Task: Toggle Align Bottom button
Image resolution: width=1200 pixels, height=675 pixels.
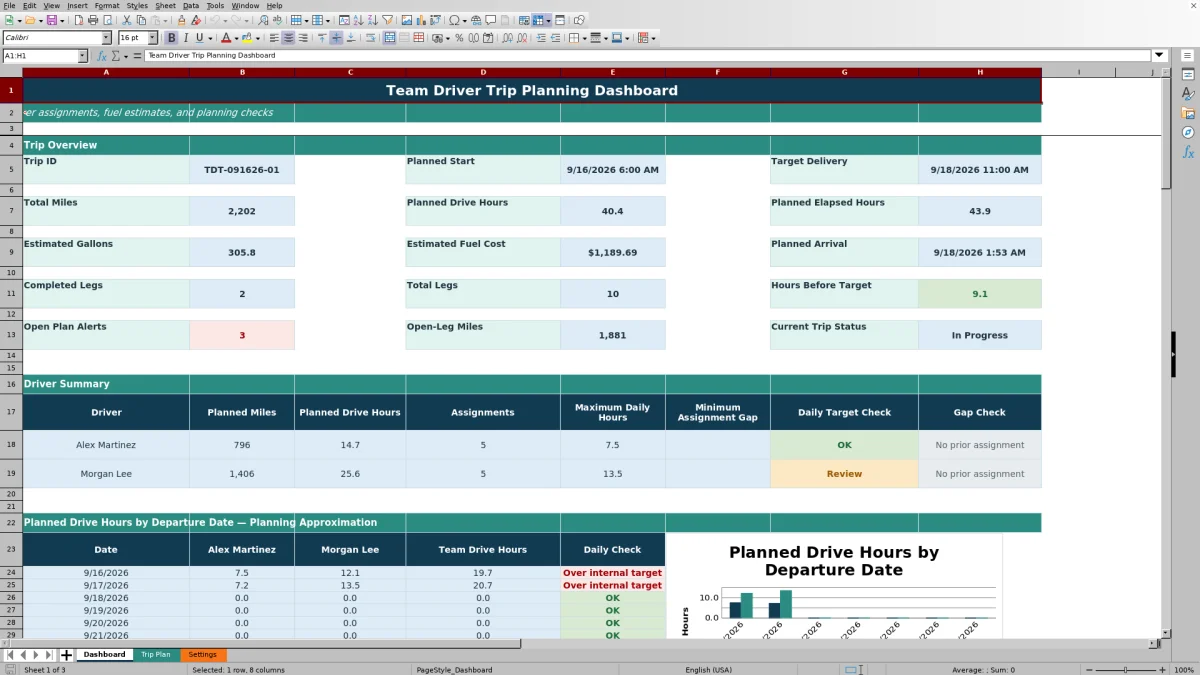Action: pyautogui.click(x=351, y=38)
